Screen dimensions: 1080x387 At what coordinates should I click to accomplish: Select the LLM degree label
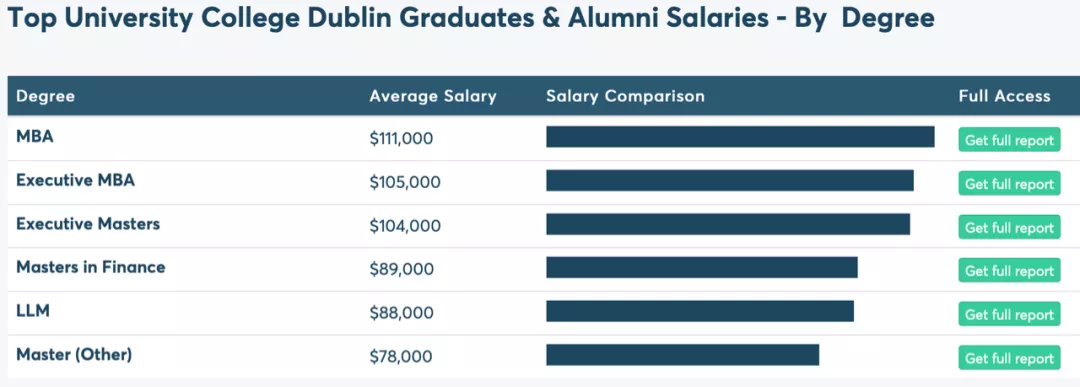click(33, 311)
